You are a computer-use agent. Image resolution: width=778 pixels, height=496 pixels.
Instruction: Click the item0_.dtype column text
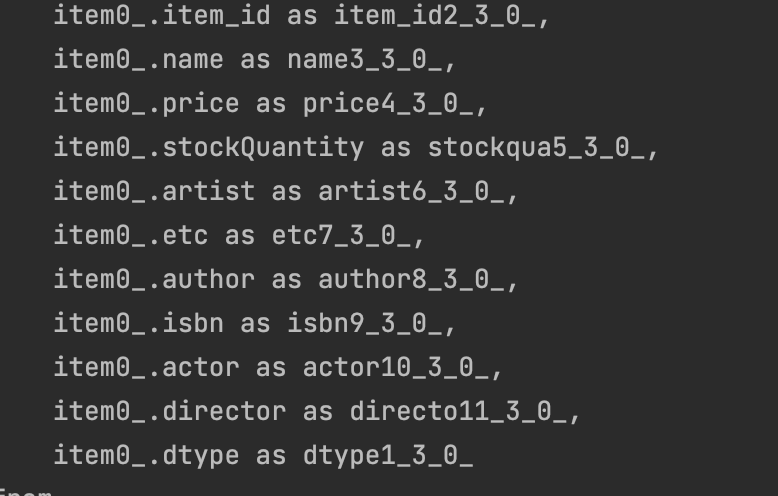(147, 455)
